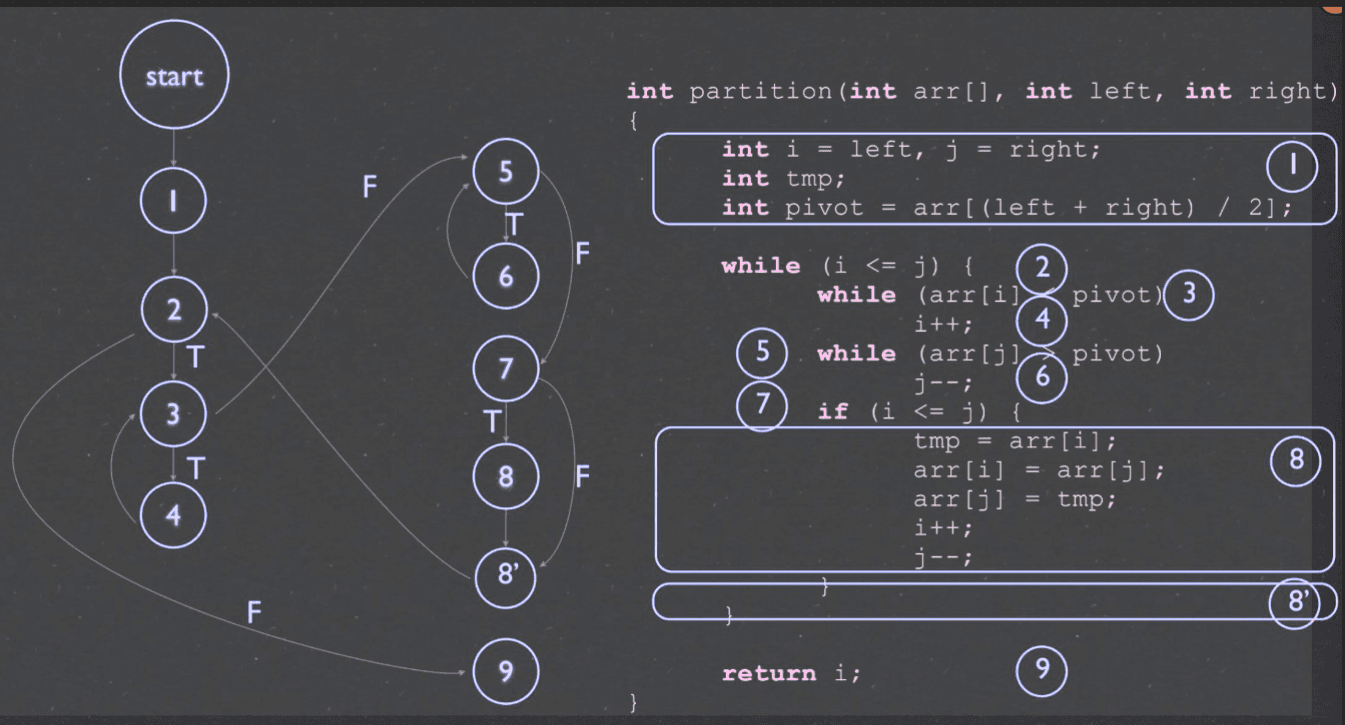Viewport: 1345px width, 725px height.
Task: Select the line 'int i = left, j = right;'
Action: pos(911,150)
